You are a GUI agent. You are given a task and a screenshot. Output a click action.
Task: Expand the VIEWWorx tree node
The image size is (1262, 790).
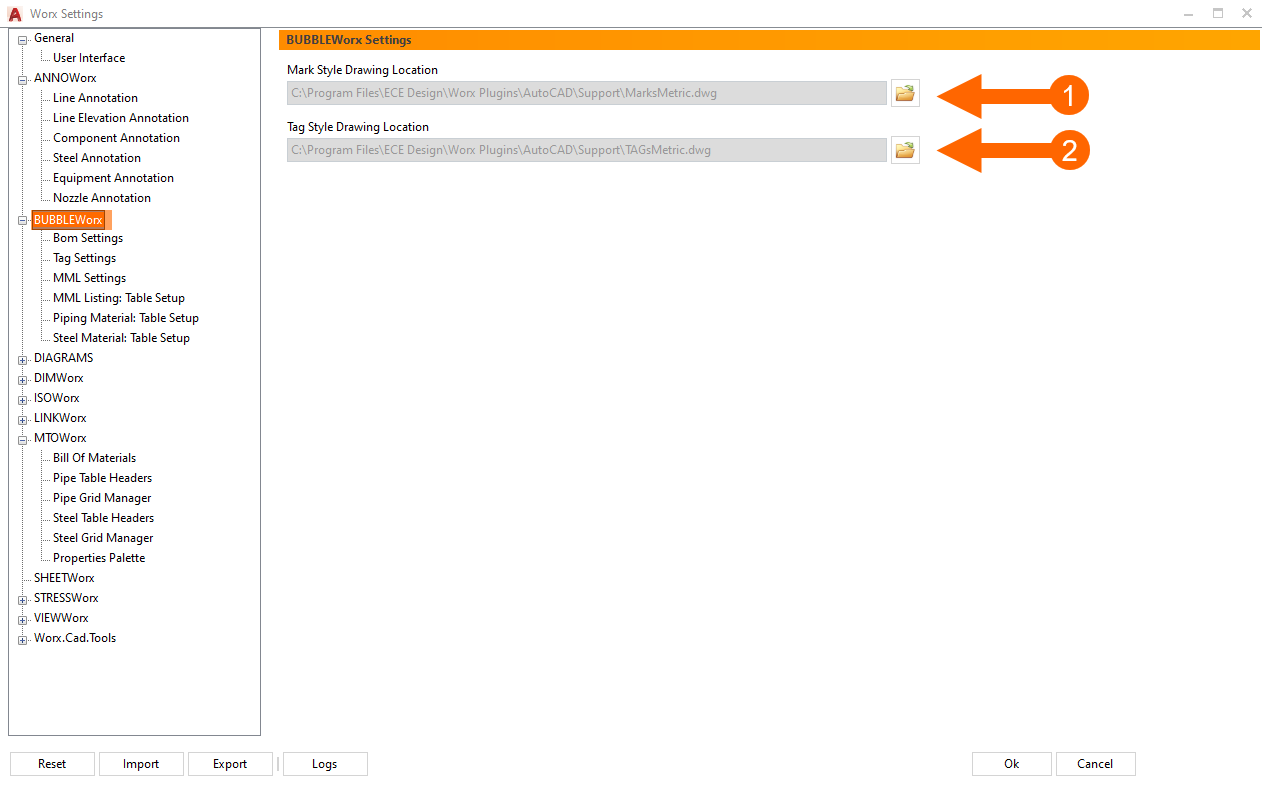coord(23,619)
